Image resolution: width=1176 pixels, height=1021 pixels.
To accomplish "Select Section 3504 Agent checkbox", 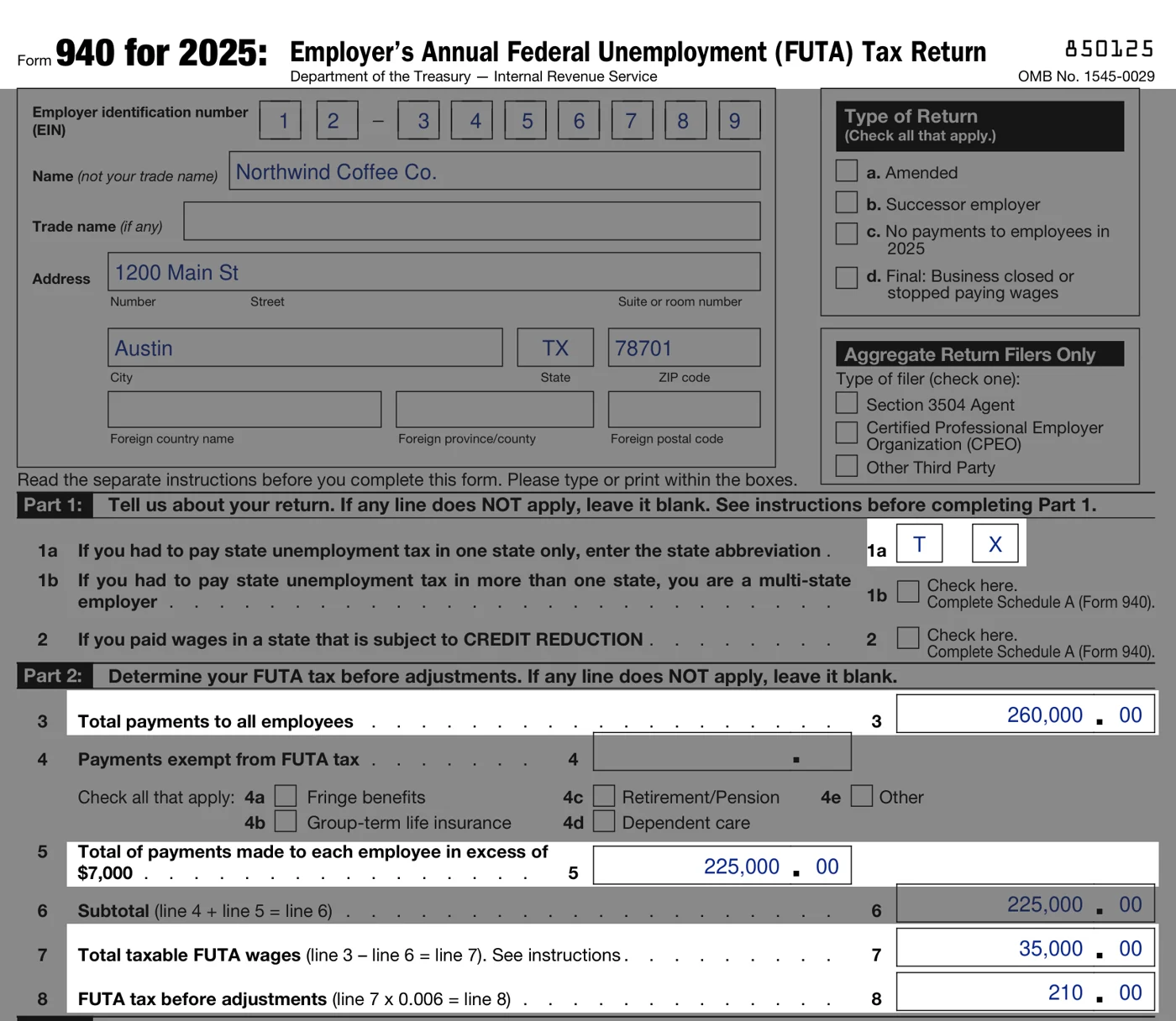I will pos(847,403).
